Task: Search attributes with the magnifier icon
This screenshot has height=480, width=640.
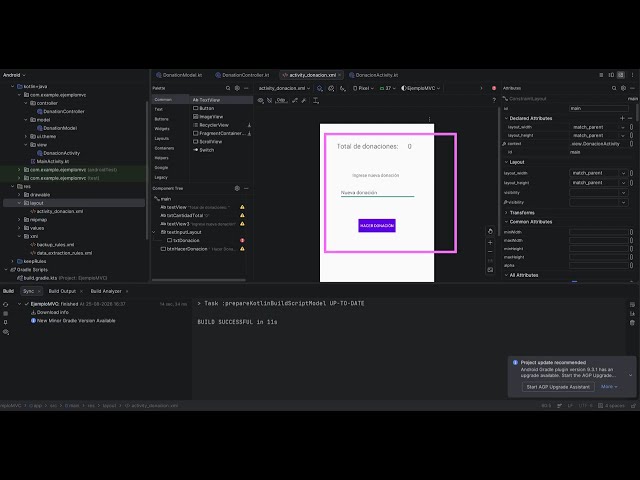Action: [x=614, y=88]
